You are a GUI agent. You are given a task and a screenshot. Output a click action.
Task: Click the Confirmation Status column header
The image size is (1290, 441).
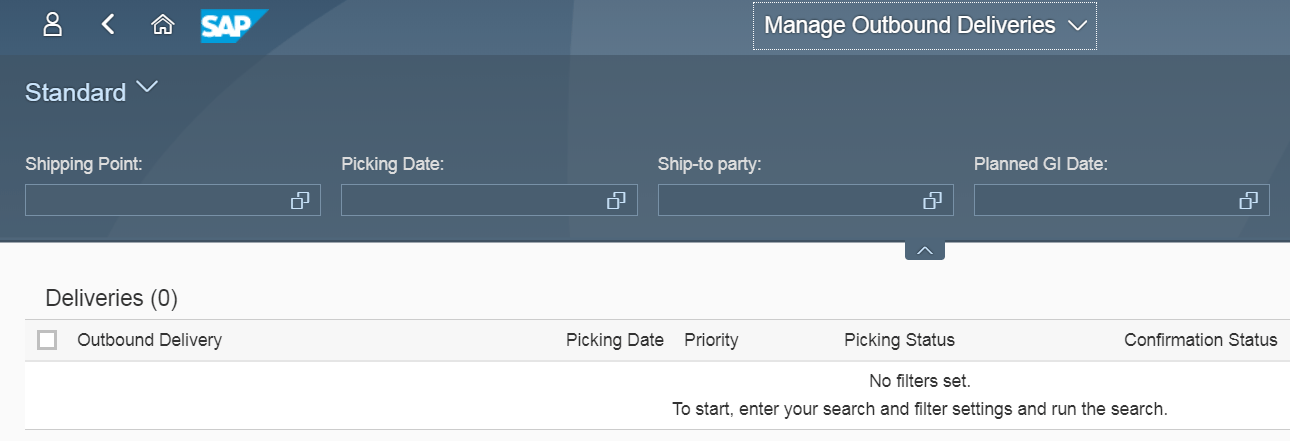tap(1200, 340)
